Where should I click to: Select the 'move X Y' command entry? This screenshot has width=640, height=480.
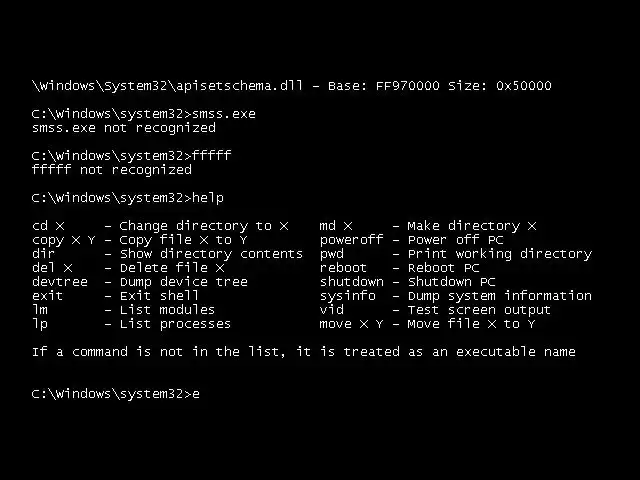(351, 324)
